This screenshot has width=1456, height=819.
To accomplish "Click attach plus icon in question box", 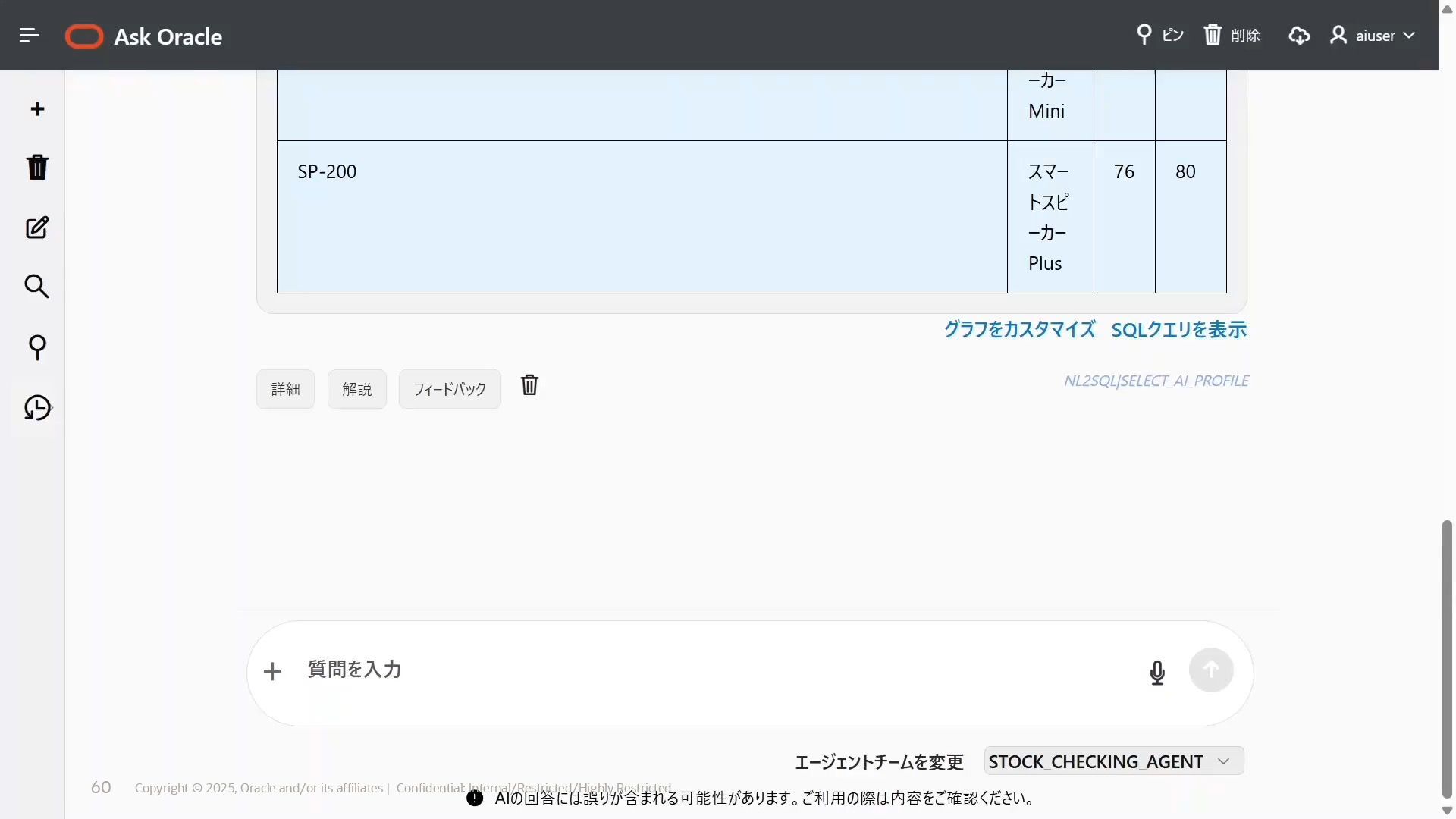I will pos(272,671).
